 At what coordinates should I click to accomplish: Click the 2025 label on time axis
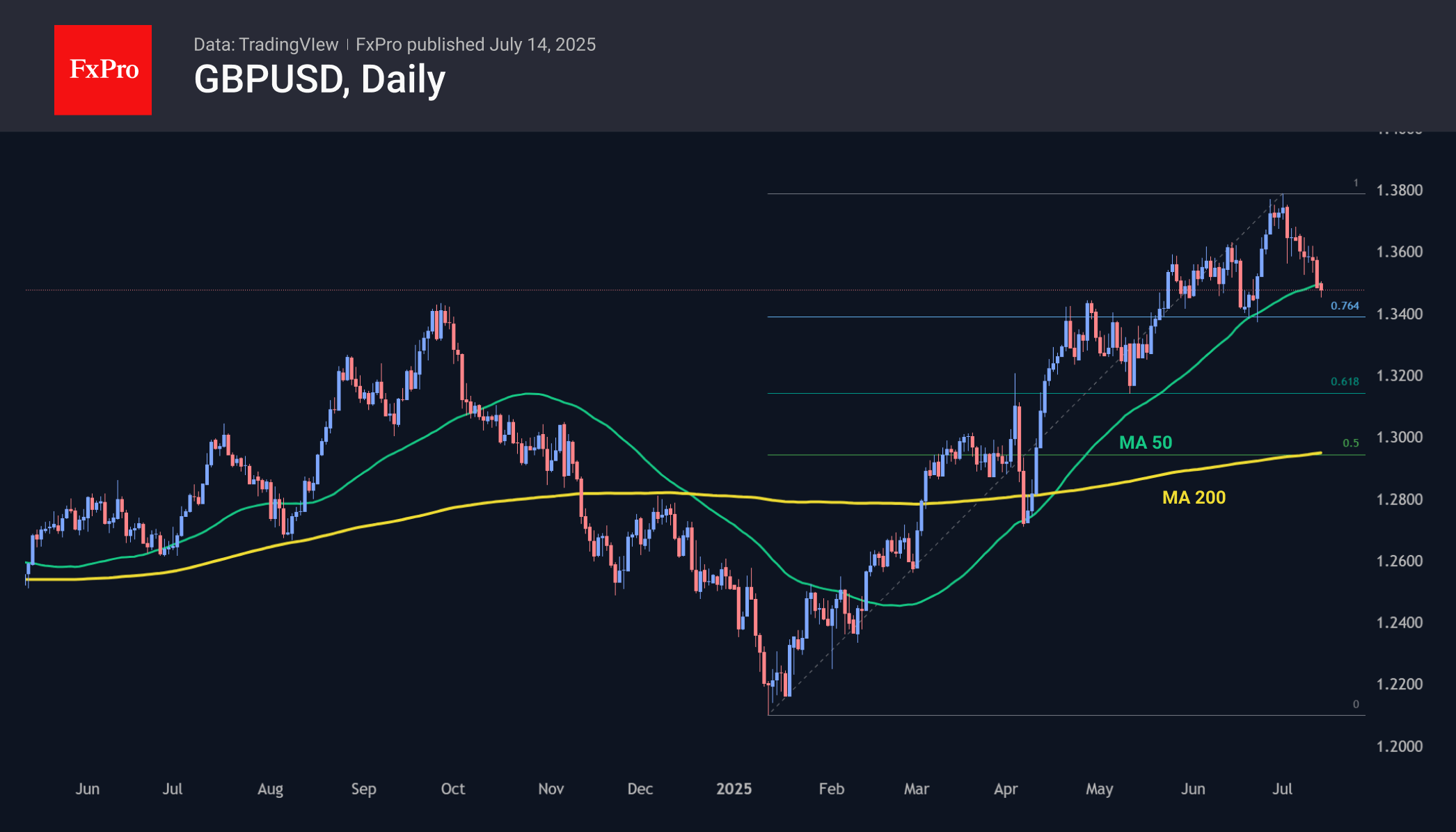pos(734,789)
